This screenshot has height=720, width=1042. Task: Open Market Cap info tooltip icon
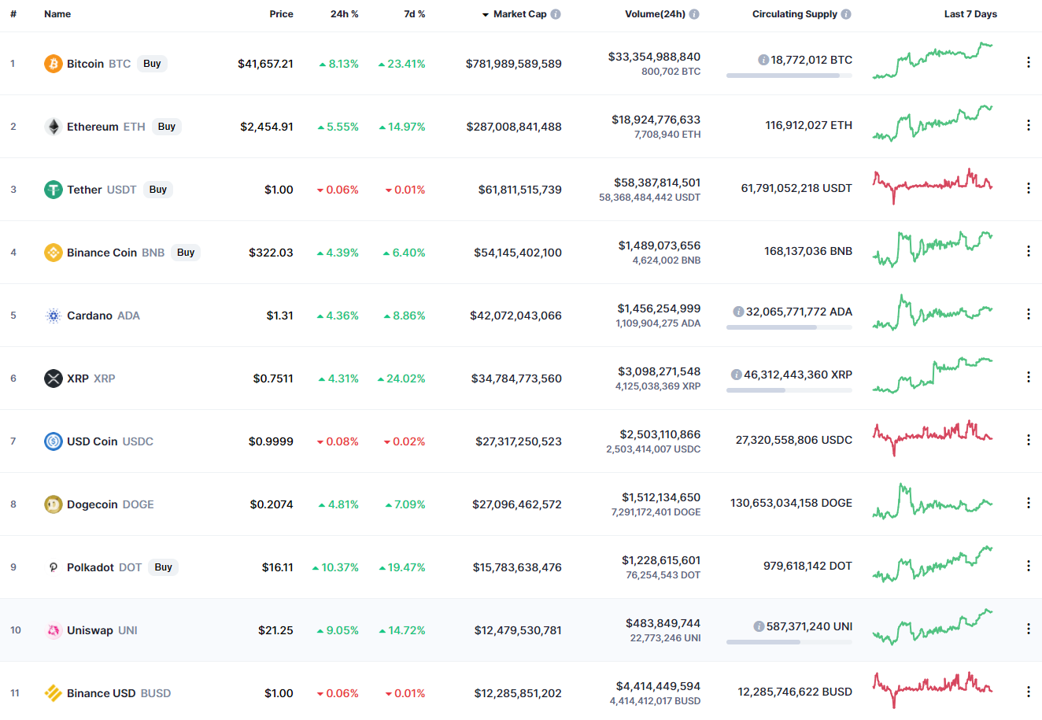pos(556,14)
